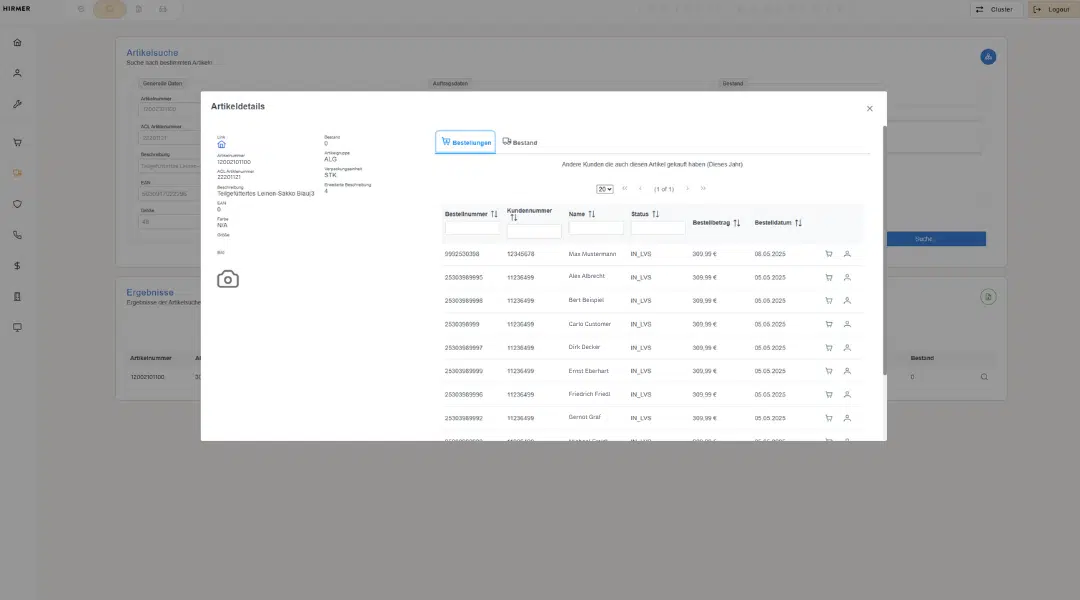1080x600 pixels.
Task: Go to next page in paginator
Action: [x=687, y=189]
